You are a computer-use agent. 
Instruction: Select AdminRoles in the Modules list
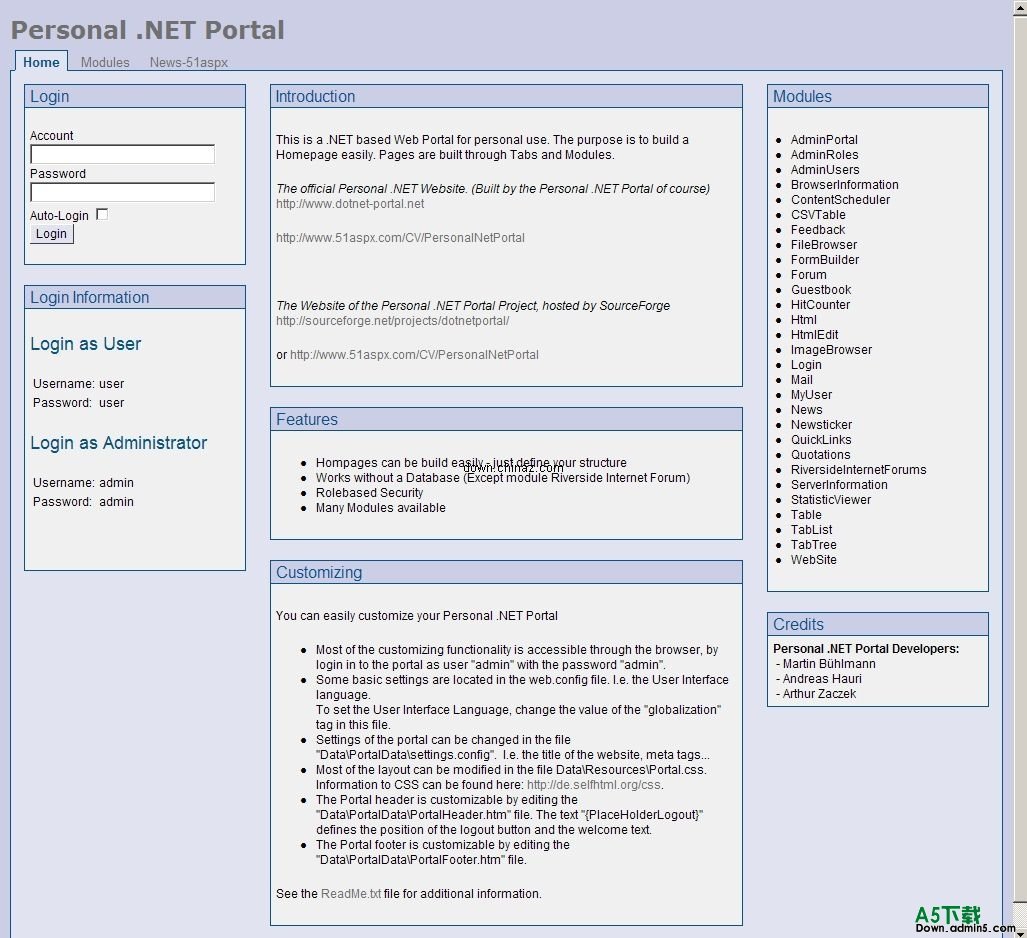pyautogui.click(x=824, y=155)
